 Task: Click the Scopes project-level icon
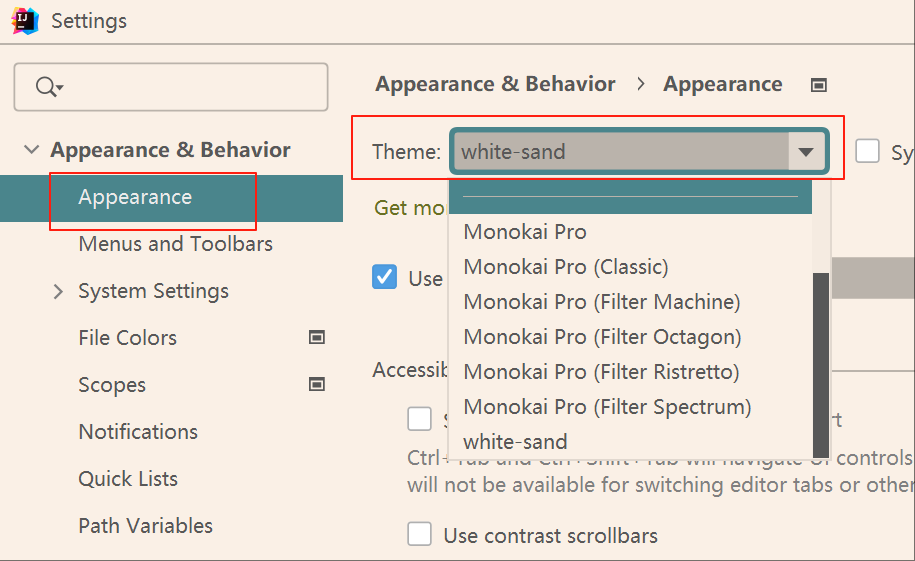tap(317, 385)
